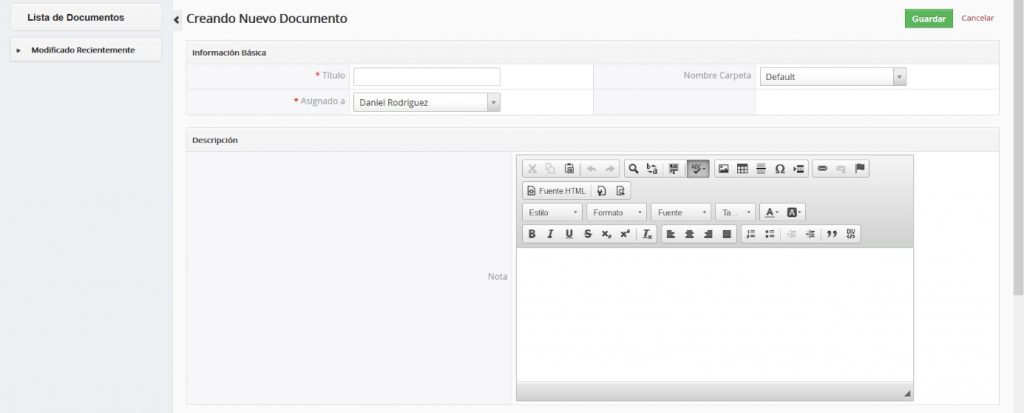
Task: Insert a table in the note editor
Action: pos(742,169)
